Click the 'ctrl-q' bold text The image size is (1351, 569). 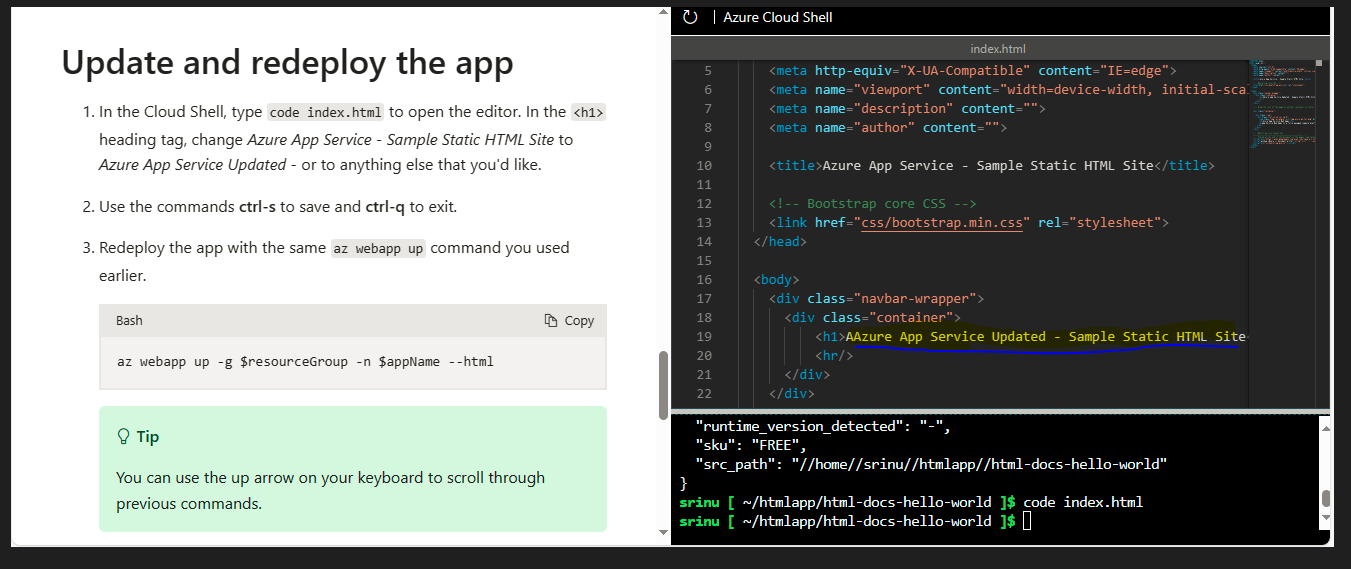pos(385,206)
